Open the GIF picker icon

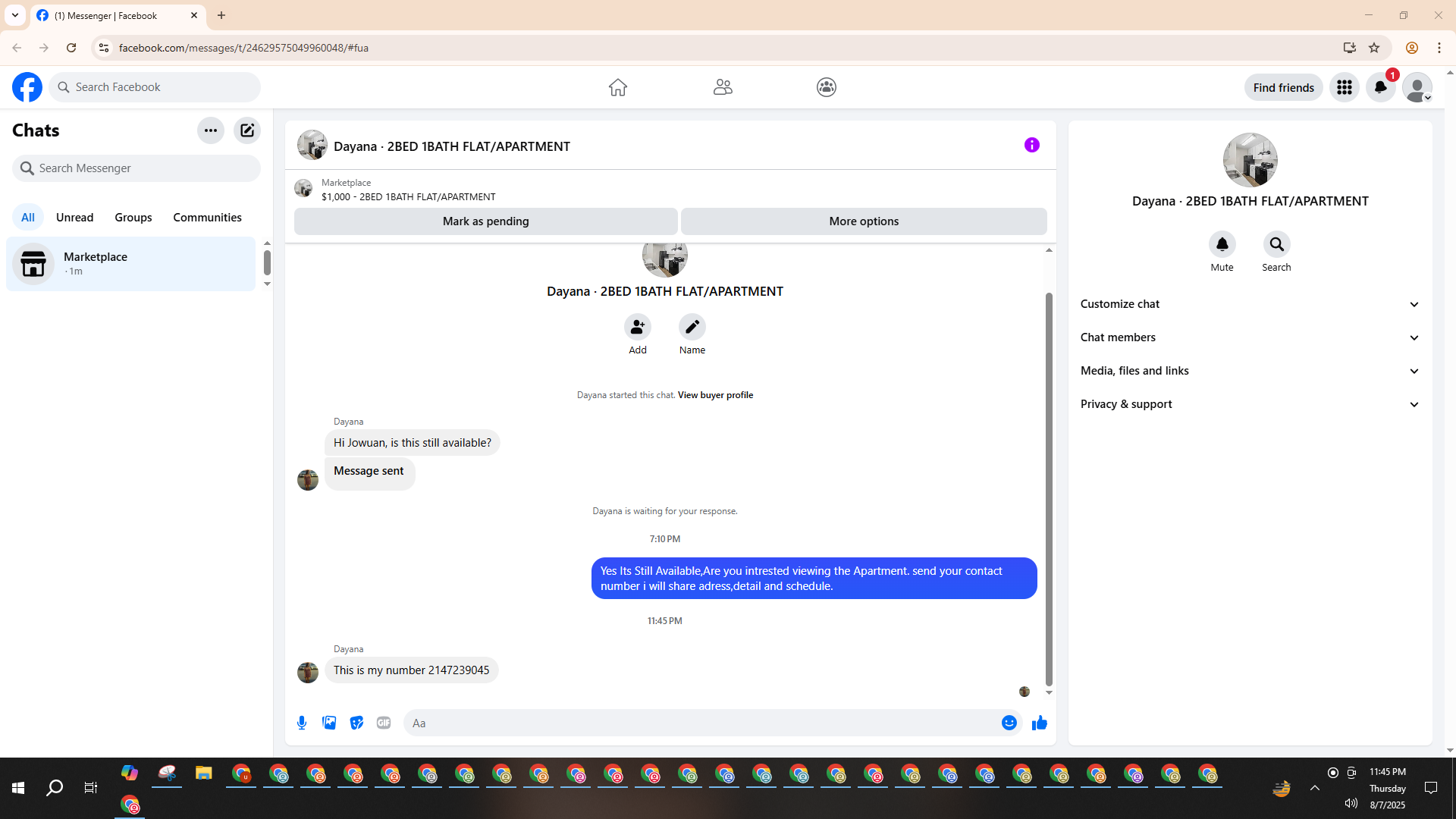point(384,723)
